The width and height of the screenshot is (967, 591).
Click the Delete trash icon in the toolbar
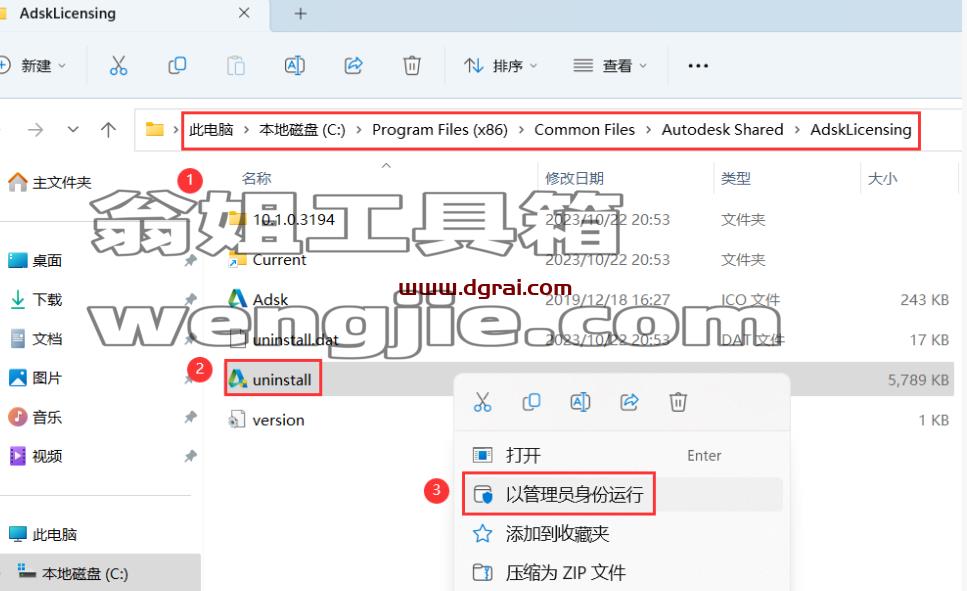[x=412, y=65]
